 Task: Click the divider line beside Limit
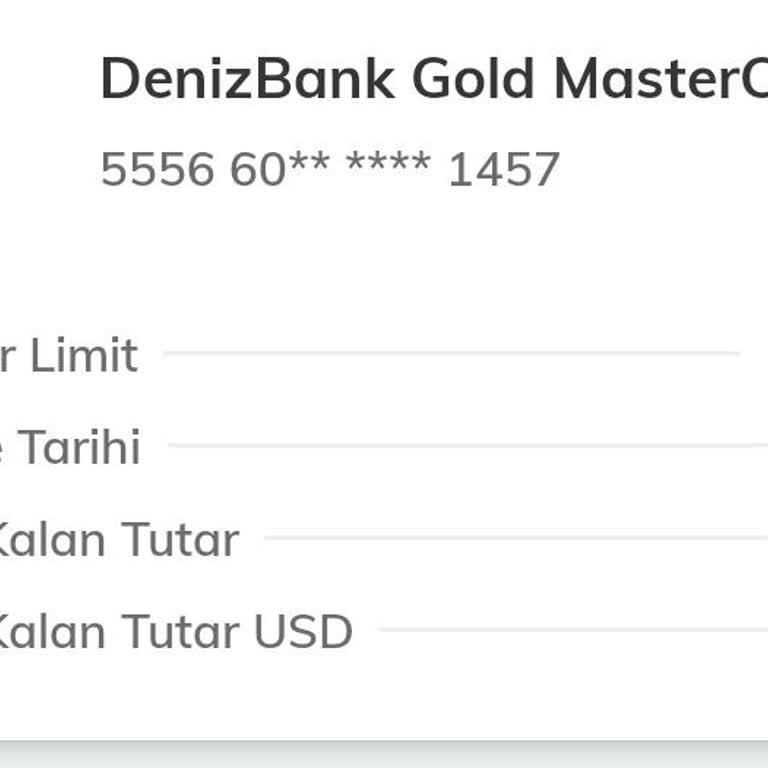450,353
